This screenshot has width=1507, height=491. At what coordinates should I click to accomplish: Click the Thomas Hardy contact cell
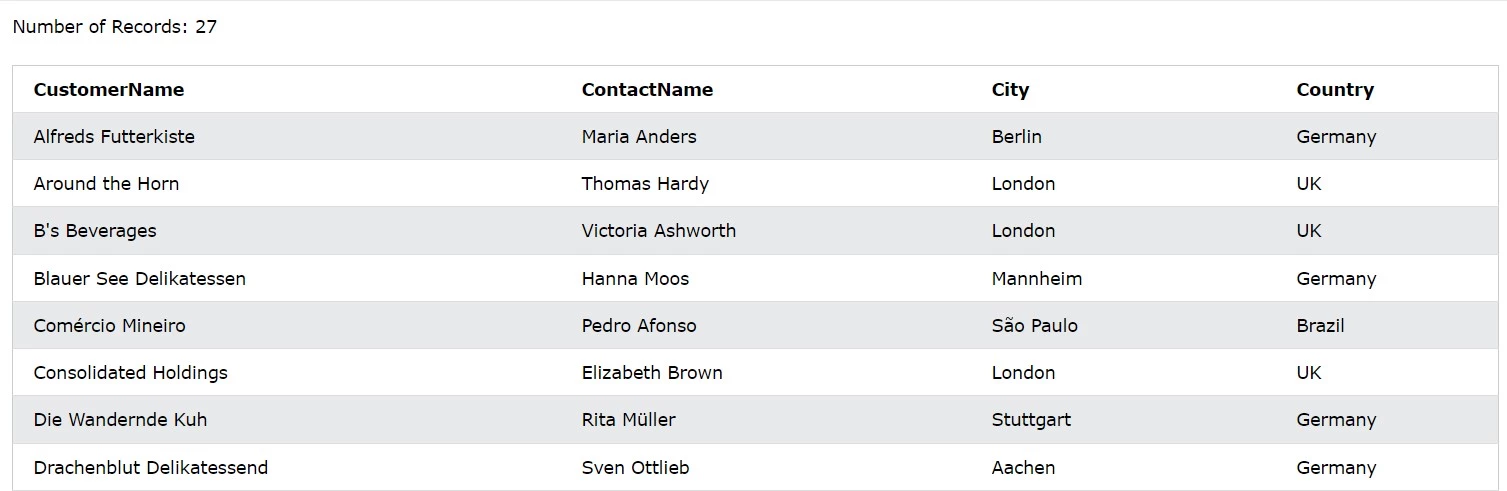click(x=645, y=184)
